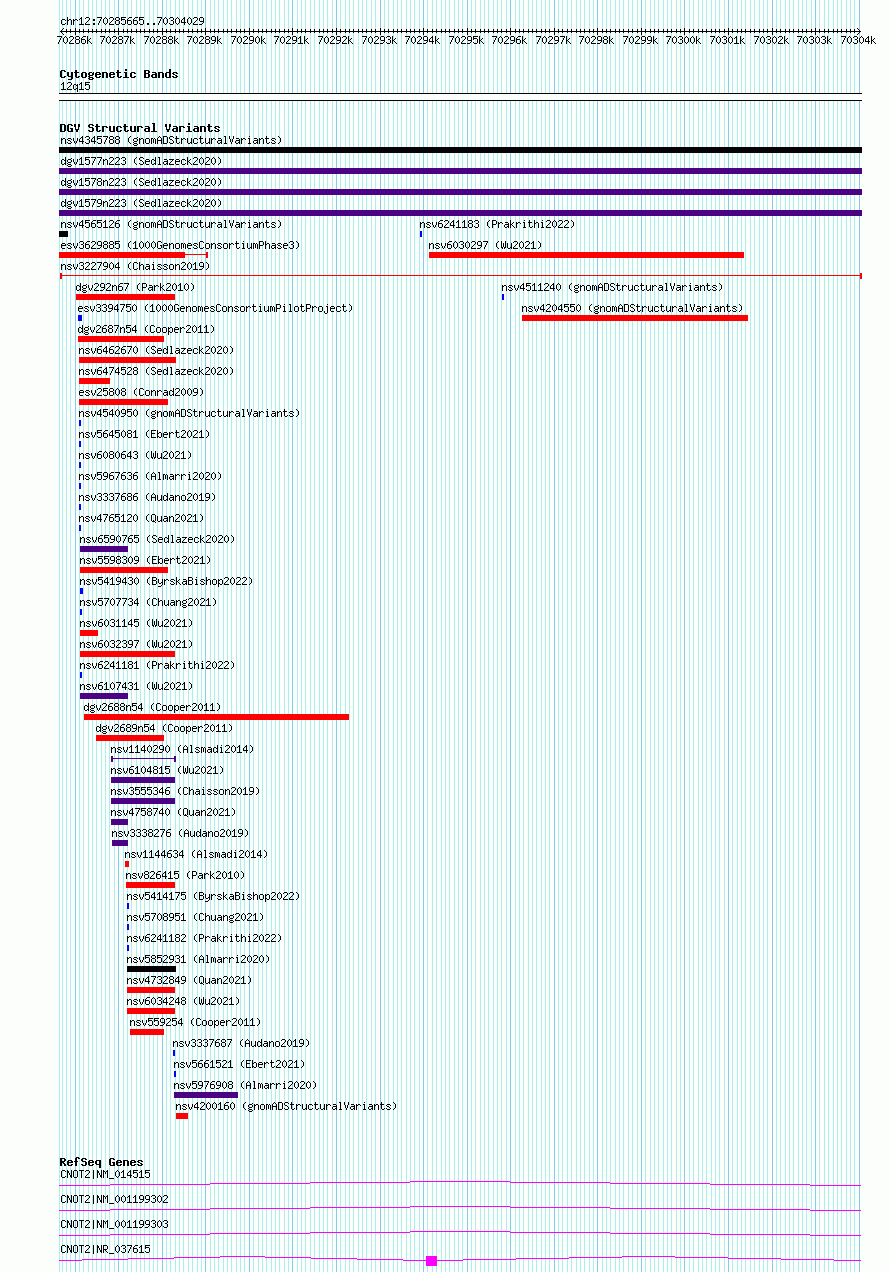
Task: Select red bar of nsv6030297 Wu2021
Action: [x=586, y=255]
